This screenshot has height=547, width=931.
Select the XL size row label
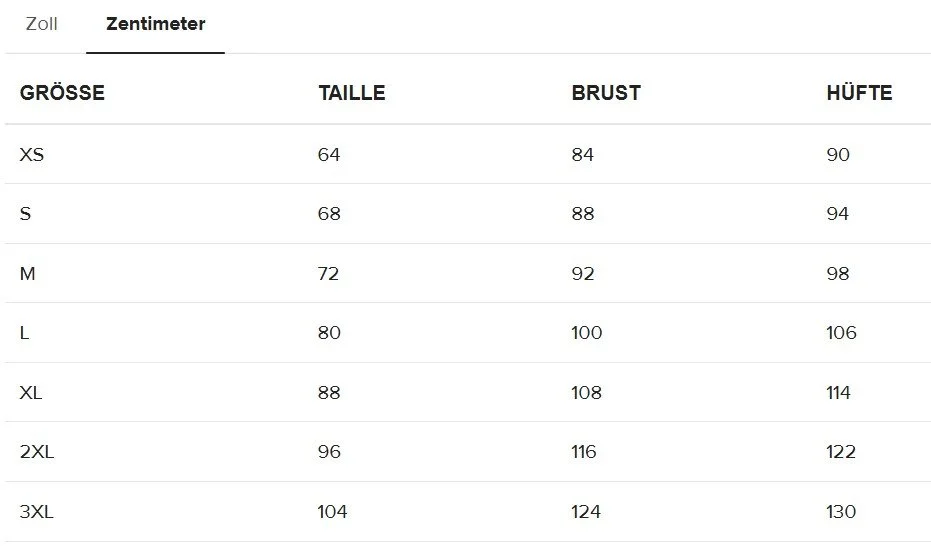(x=31, y=393)
